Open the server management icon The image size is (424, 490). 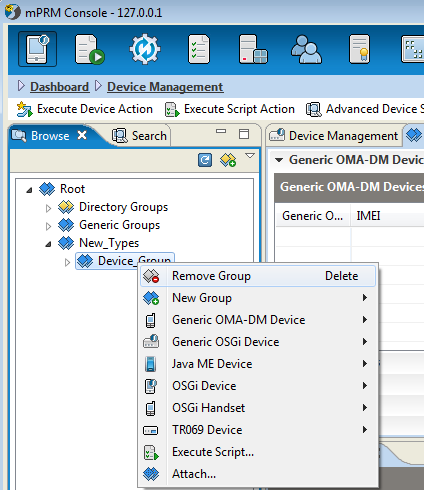pyautogui.click(x=253, y=49)
